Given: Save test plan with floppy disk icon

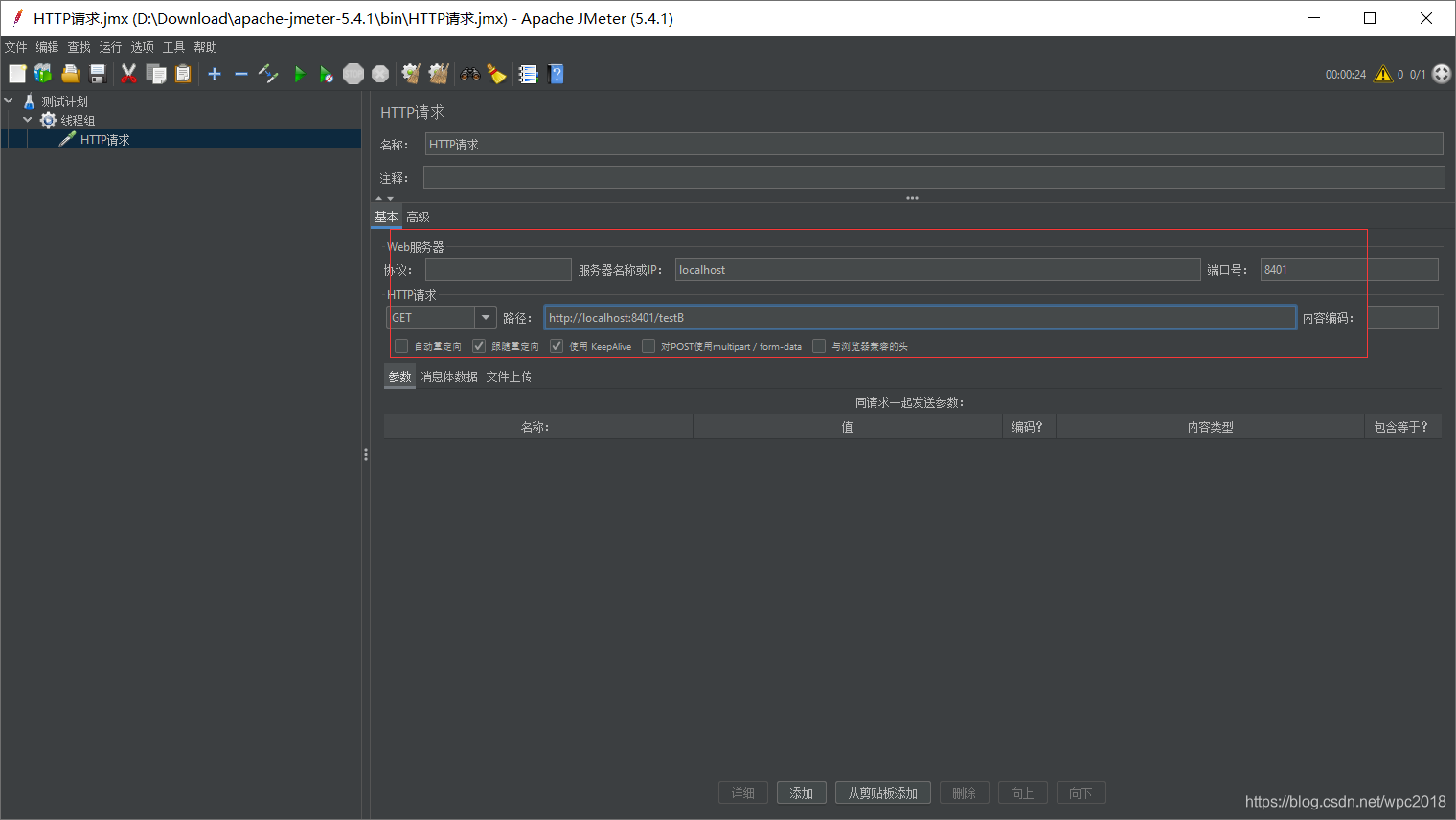Looking at the screenshot, I should [97, 74].
